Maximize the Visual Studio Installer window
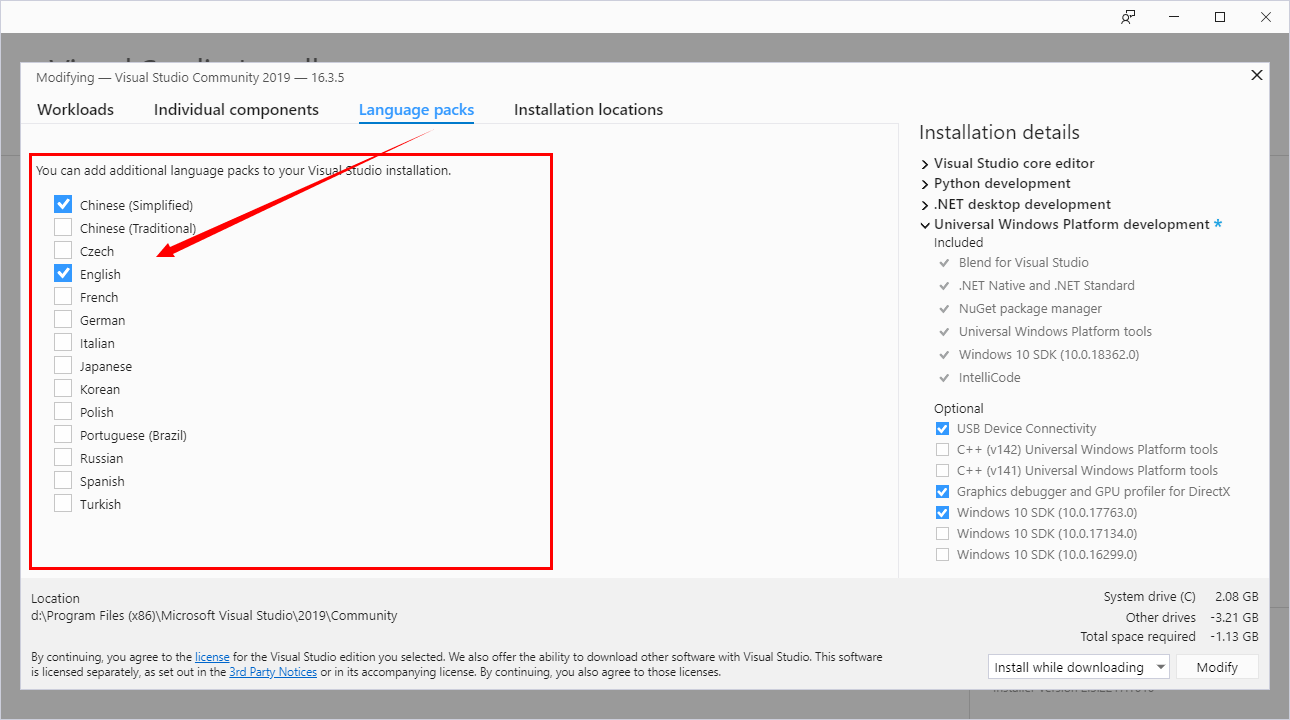The image size is (1290, 720). point(1220,17)
